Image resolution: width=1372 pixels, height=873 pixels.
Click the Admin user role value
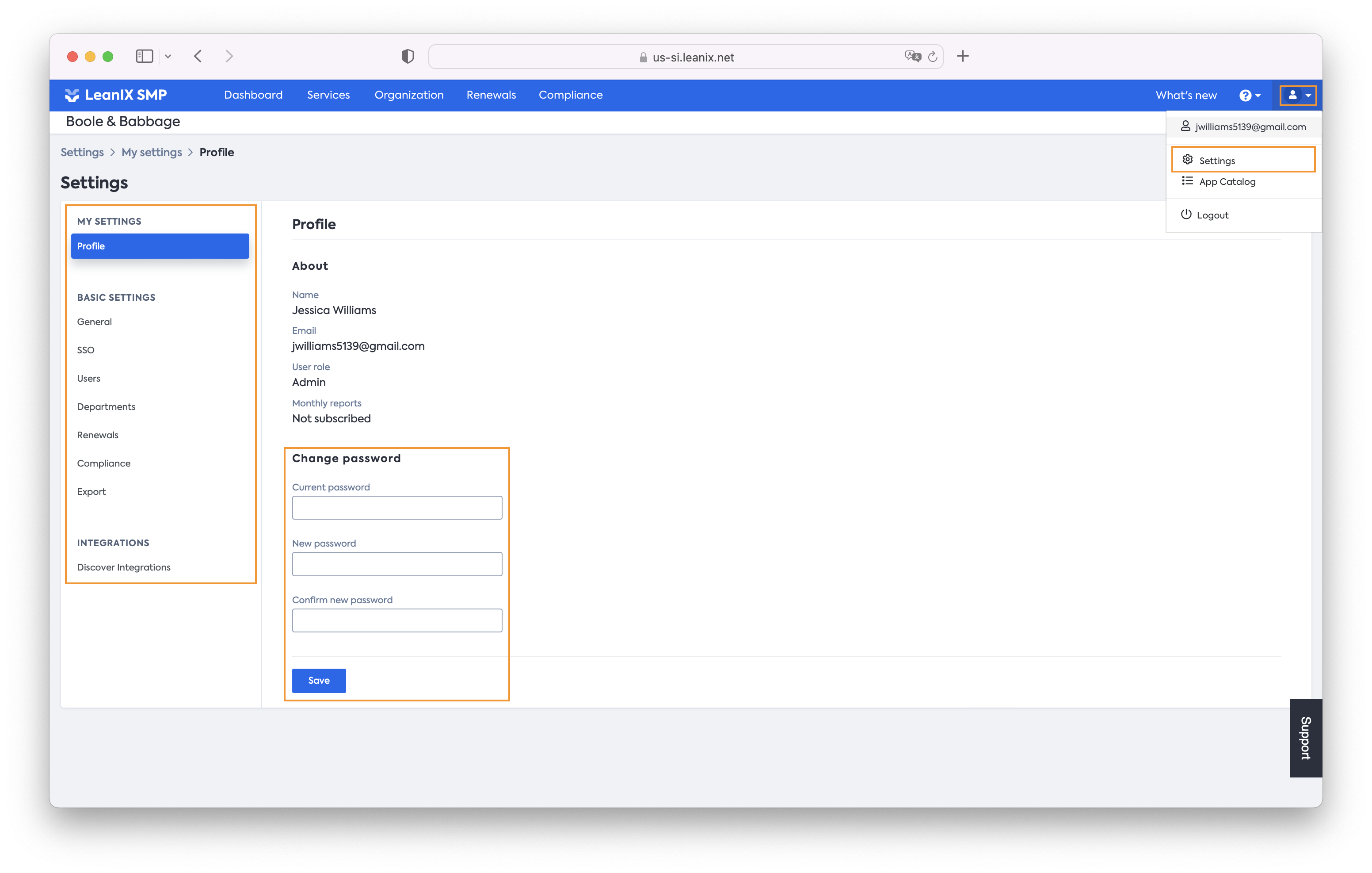point(309,382)
